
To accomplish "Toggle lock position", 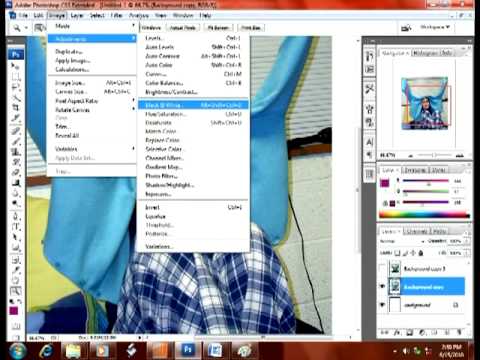I will click(413, 253).
